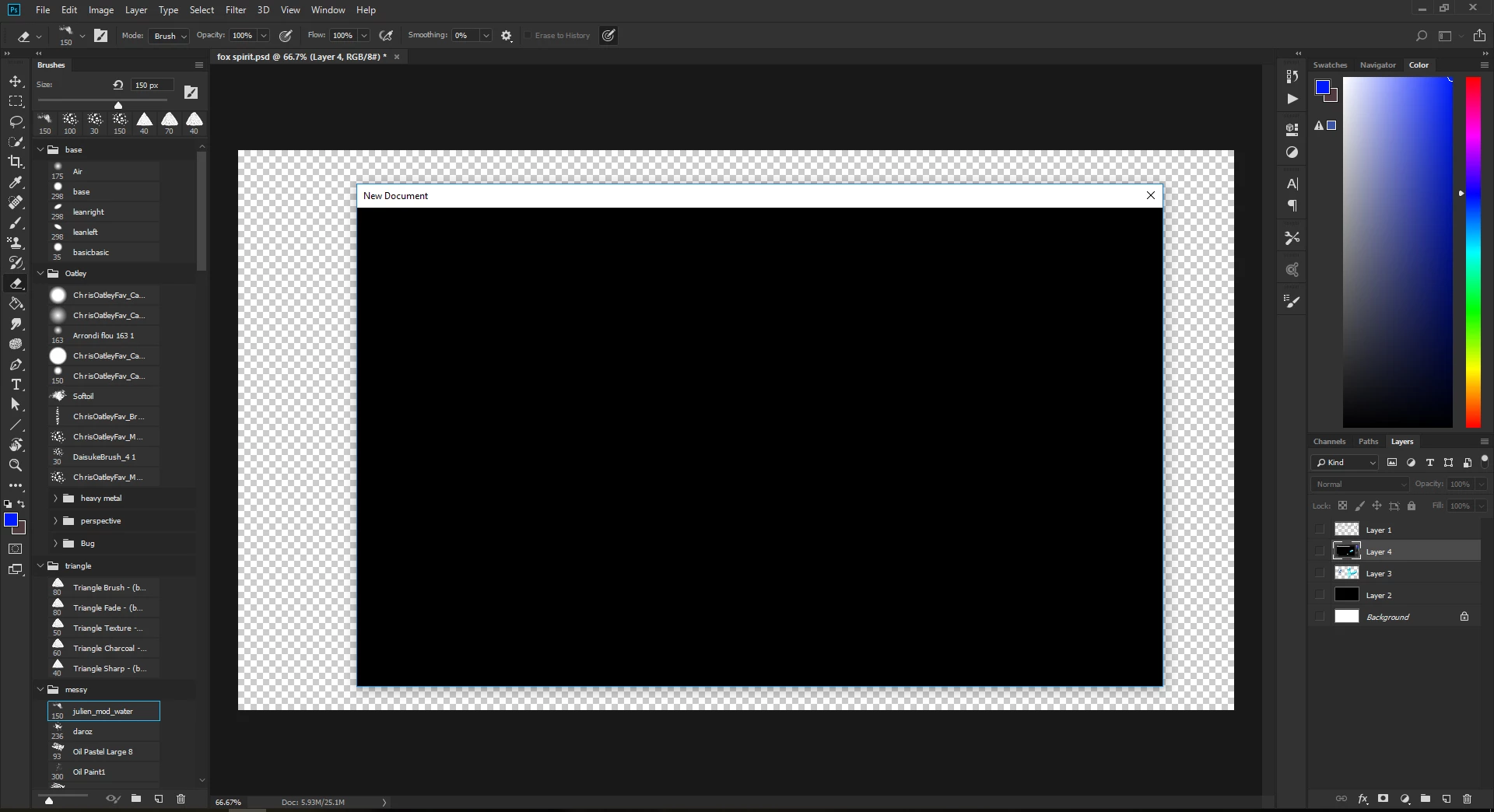Image resolution: width=1494 pixels, height=812 pixels.
Task: Toggle visibility of Layer 2
Action: 1319,595
